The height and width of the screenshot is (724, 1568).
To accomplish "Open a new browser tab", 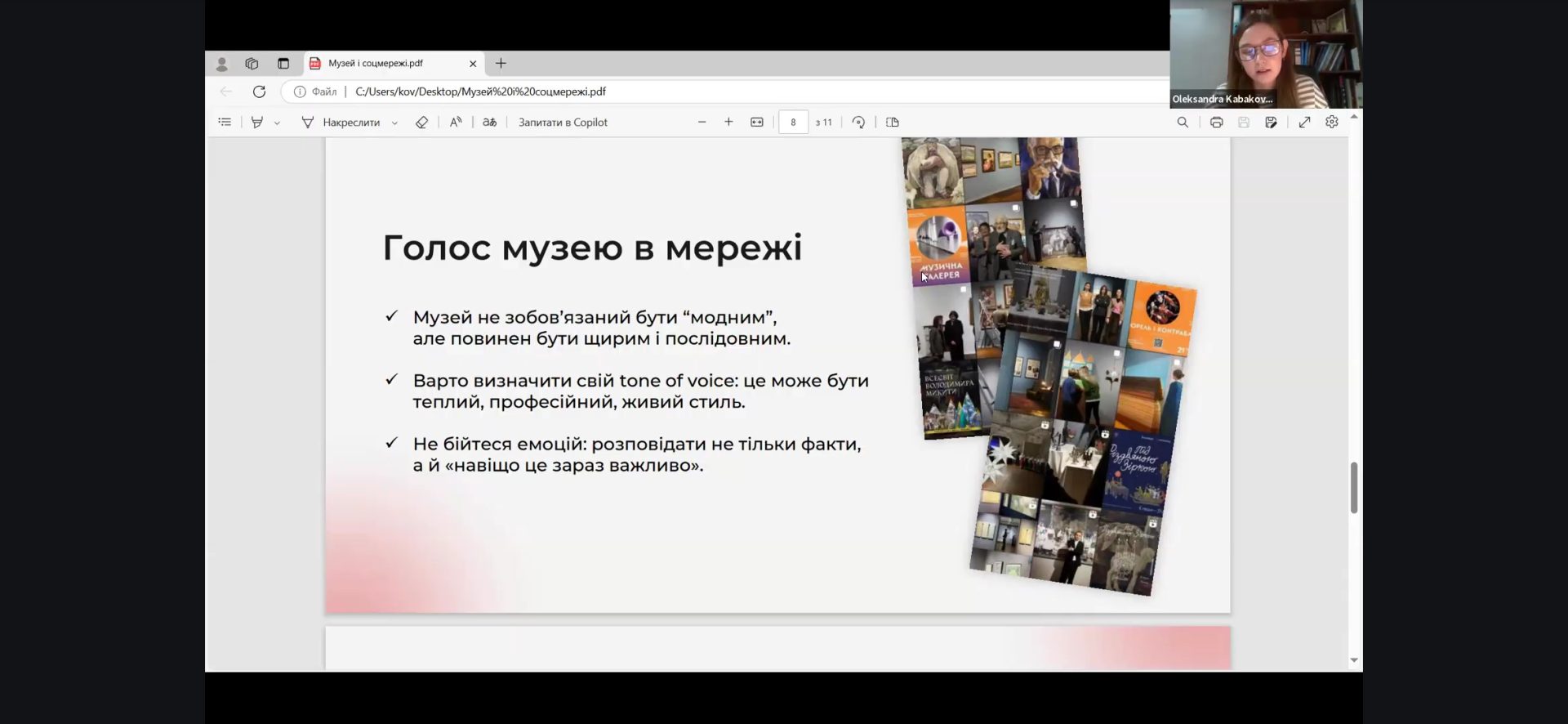I will click(501, 64).
